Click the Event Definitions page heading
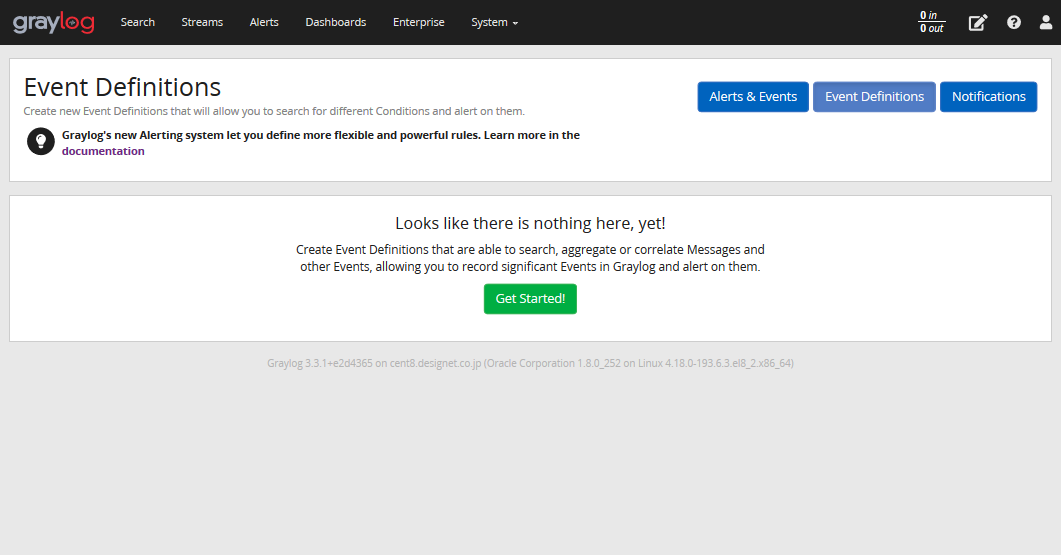Viewport: 1061px width, 555px height. pyautogui.click(x=122, y=87)
